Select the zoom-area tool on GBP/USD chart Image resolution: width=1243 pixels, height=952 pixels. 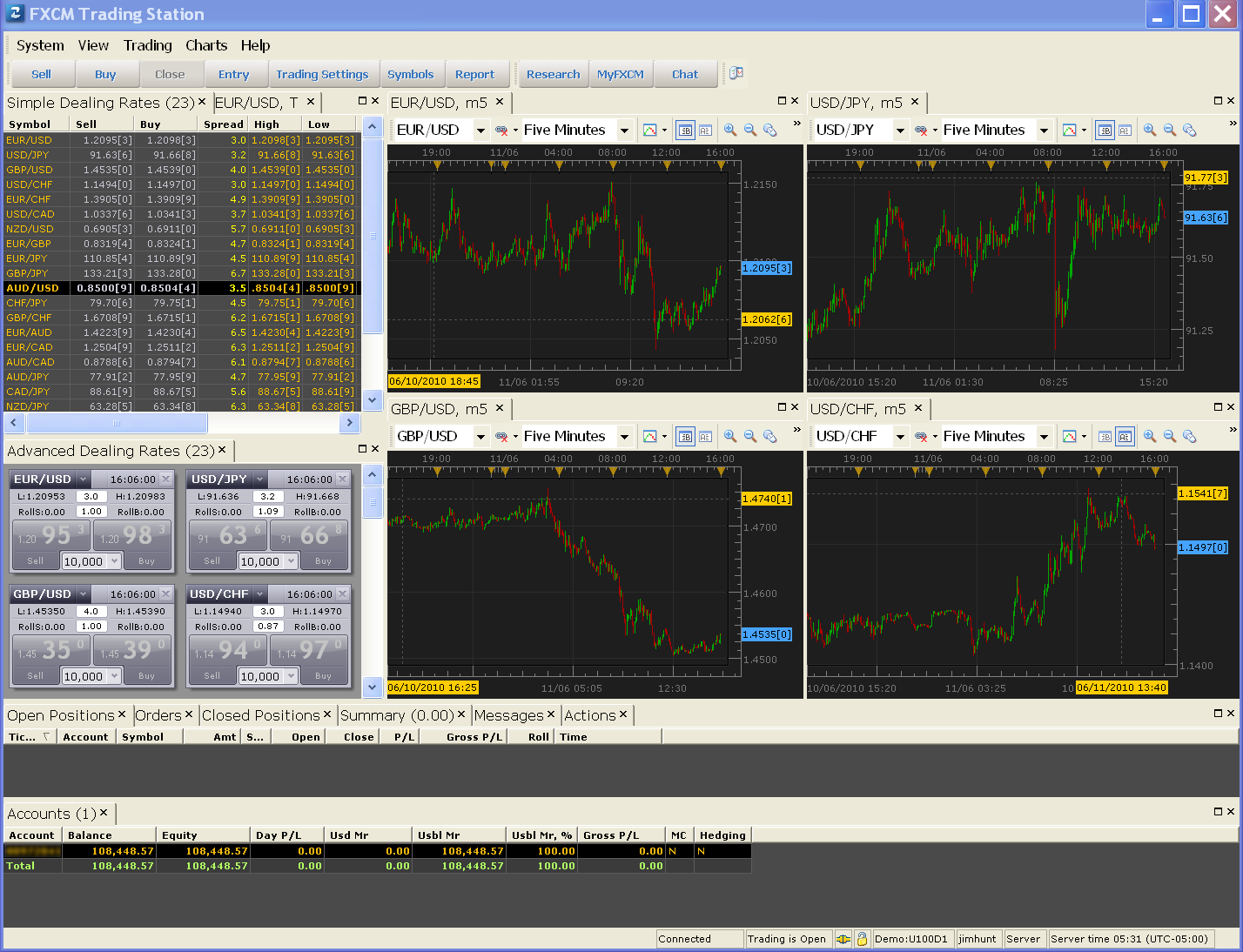(770, 436)
